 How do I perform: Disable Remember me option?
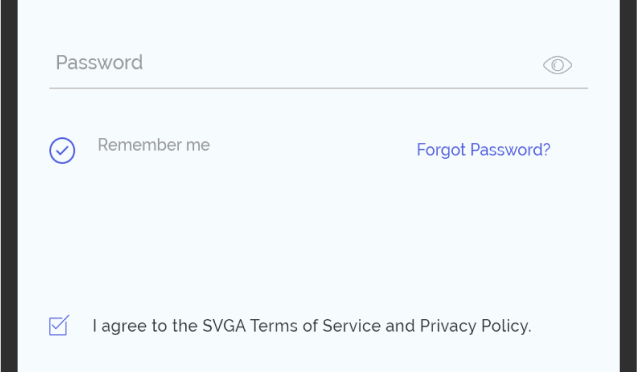62,151
